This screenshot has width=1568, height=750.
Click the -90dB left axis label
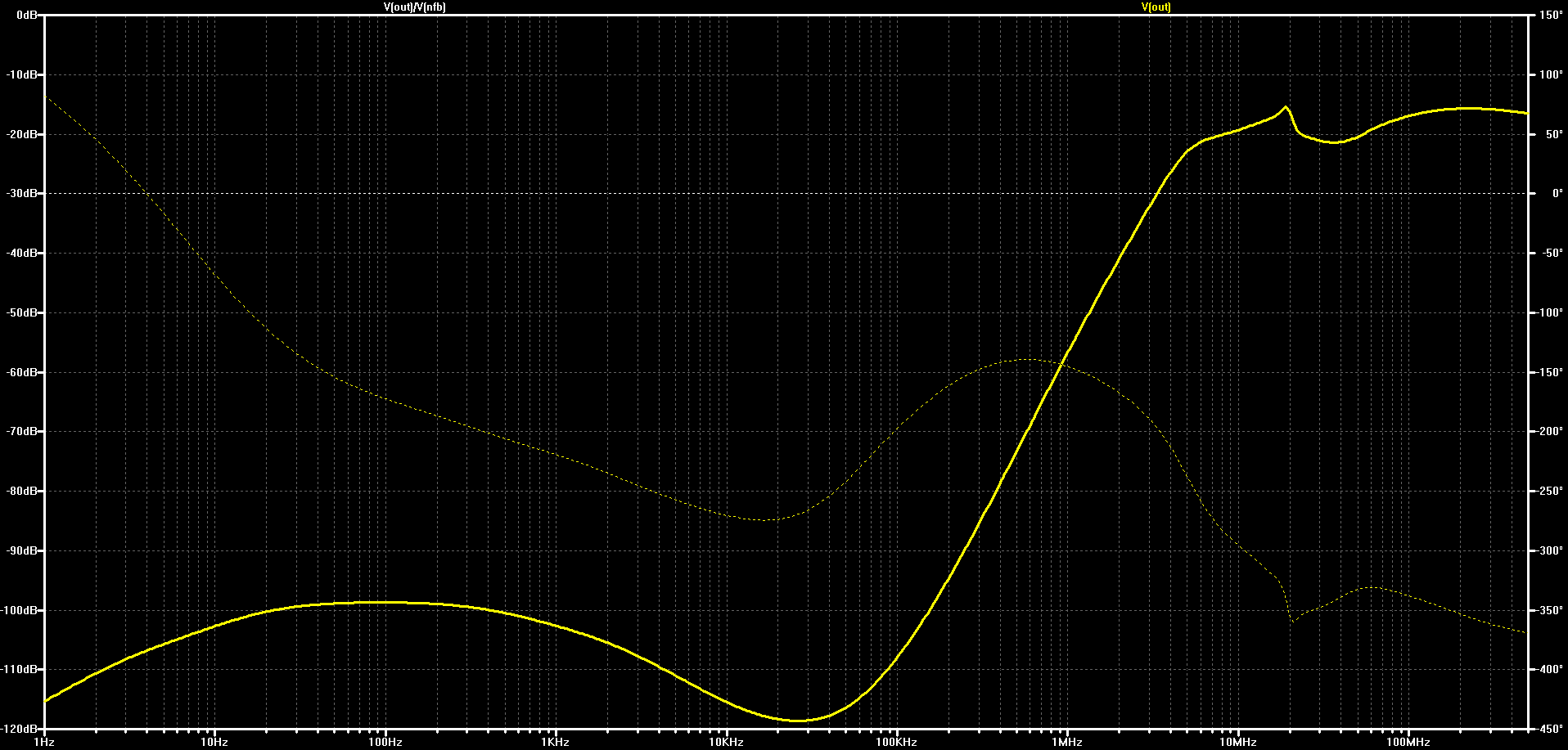(x=22, y=550)
